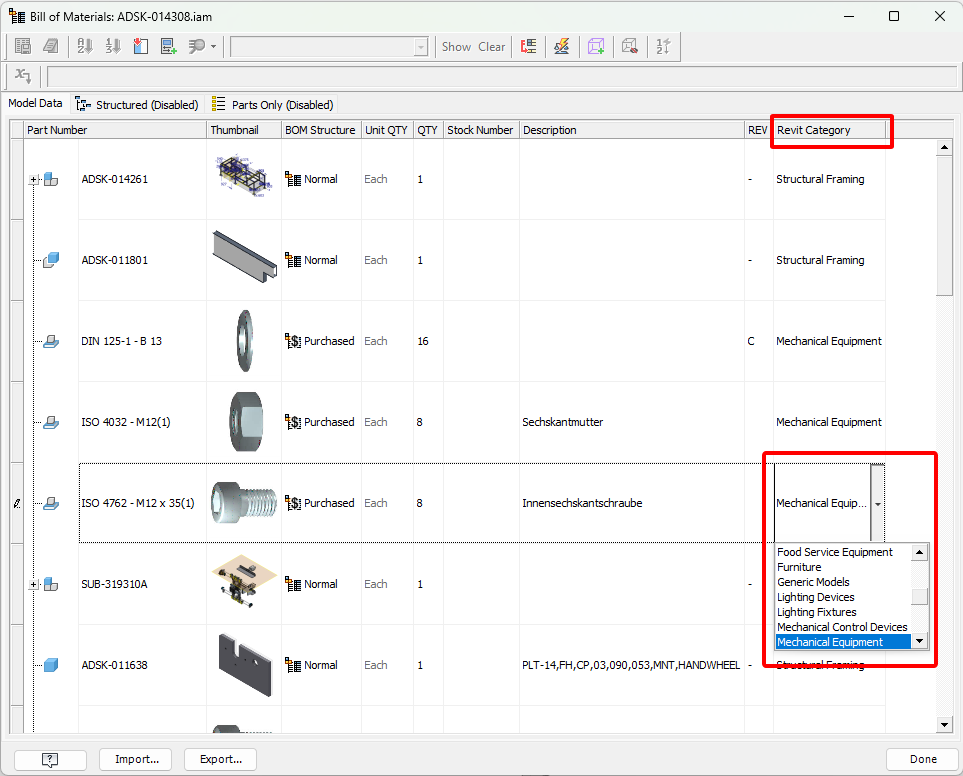
Task: Click the box with red marker icon
Action: click(x=630, y=46)
